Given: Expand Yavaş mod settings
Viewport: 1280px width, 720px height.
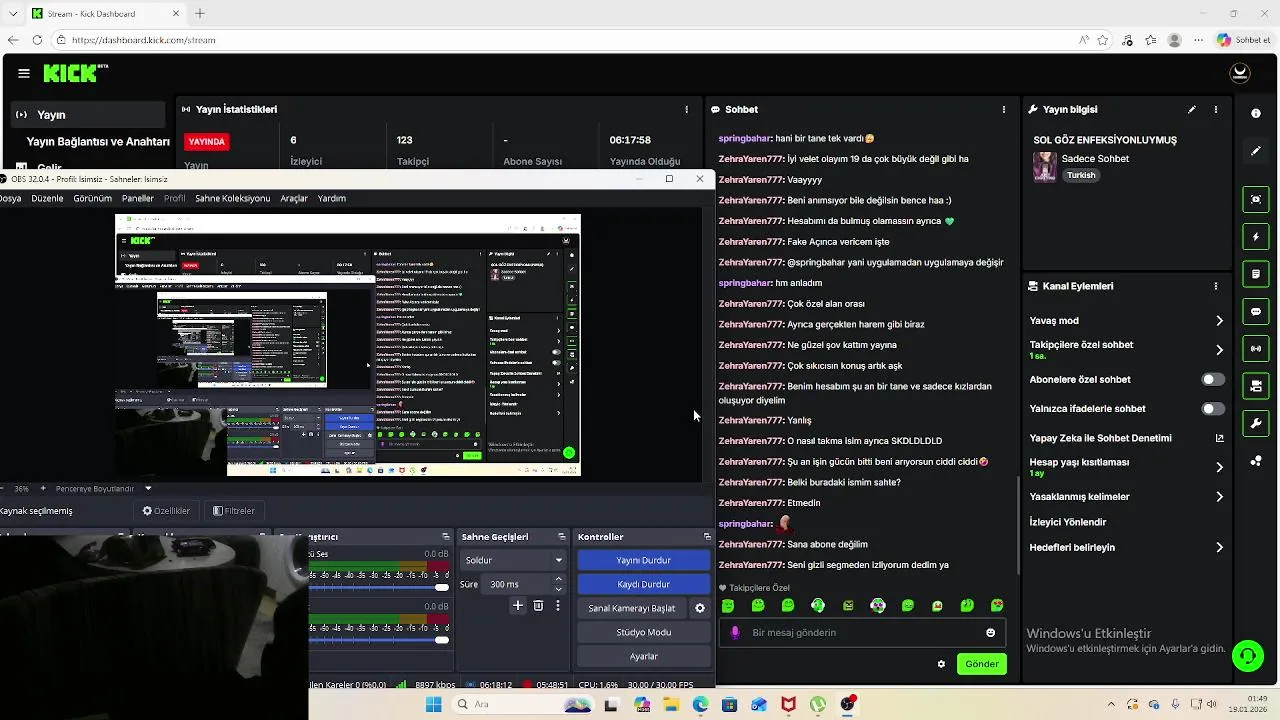Looking at the screenshot, I should tap(1219, 321).
